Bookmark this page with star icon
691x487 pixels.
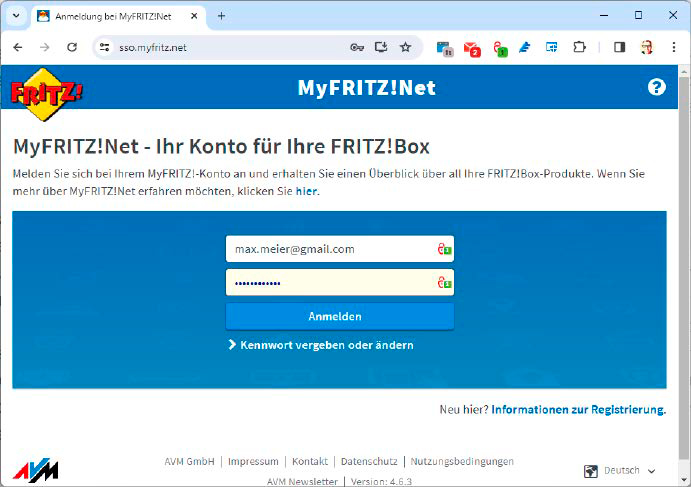click(x=405, y=47)
